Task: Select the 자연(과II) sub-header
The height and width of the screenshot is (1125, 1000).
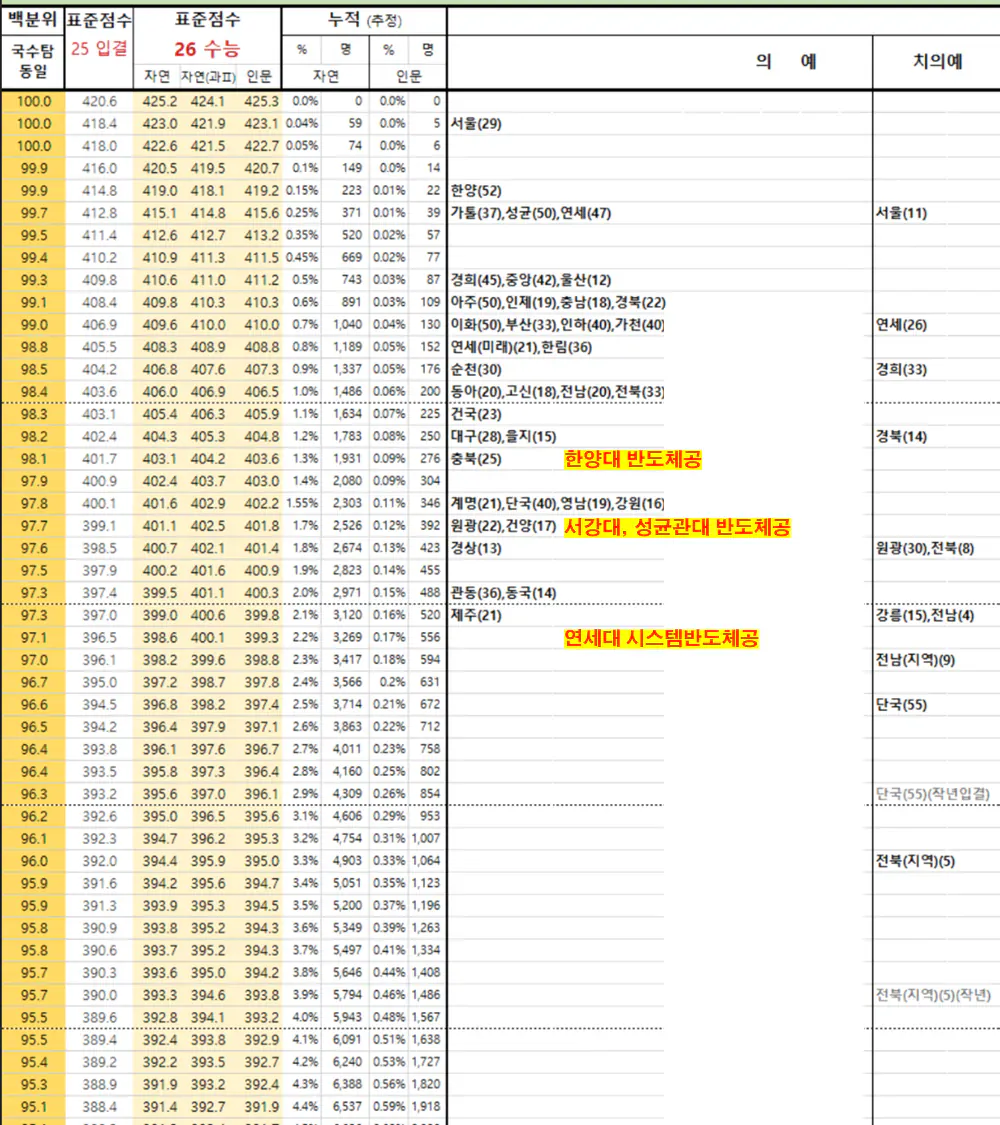Action: 208,76
